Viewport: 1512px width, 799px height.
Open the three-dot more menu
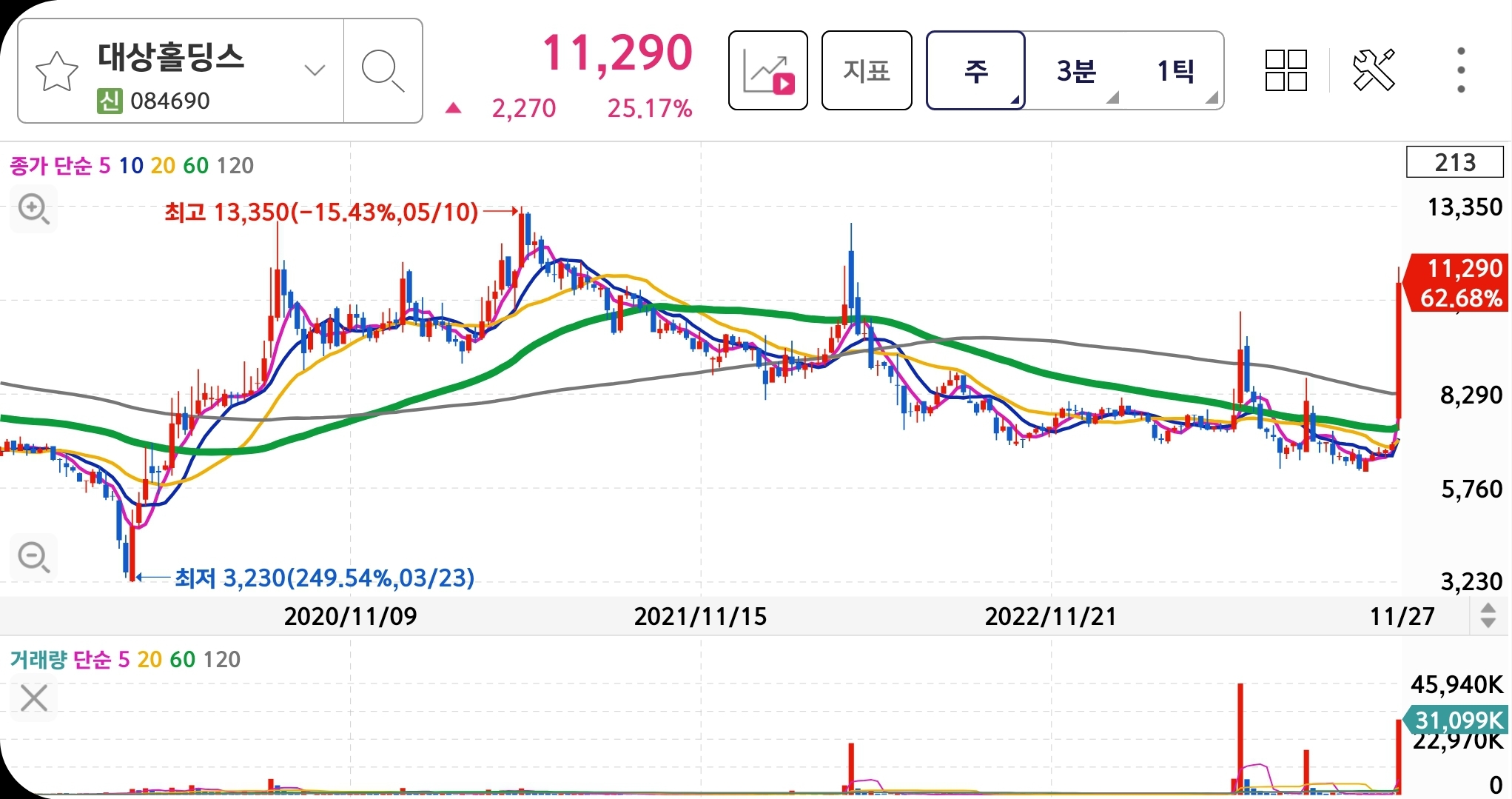pos(1461,70)
